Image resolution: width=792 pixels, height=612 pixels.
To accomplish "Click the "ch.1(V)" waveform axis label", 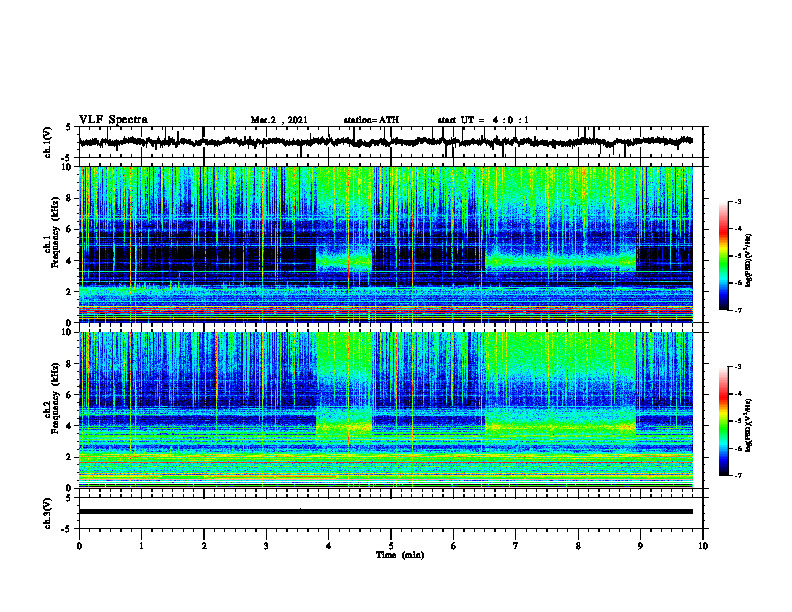I will coord(48,142).
